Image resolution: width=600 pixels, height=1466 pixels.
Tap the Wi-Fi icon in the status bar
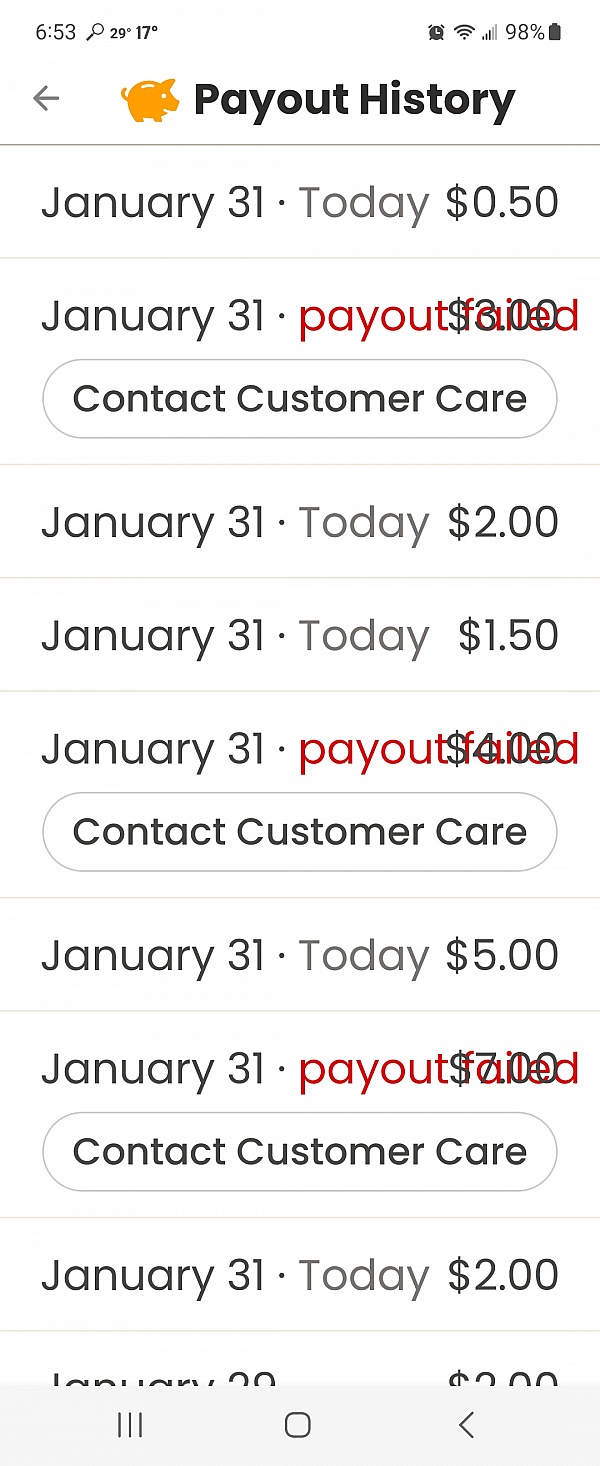[464, 33]
